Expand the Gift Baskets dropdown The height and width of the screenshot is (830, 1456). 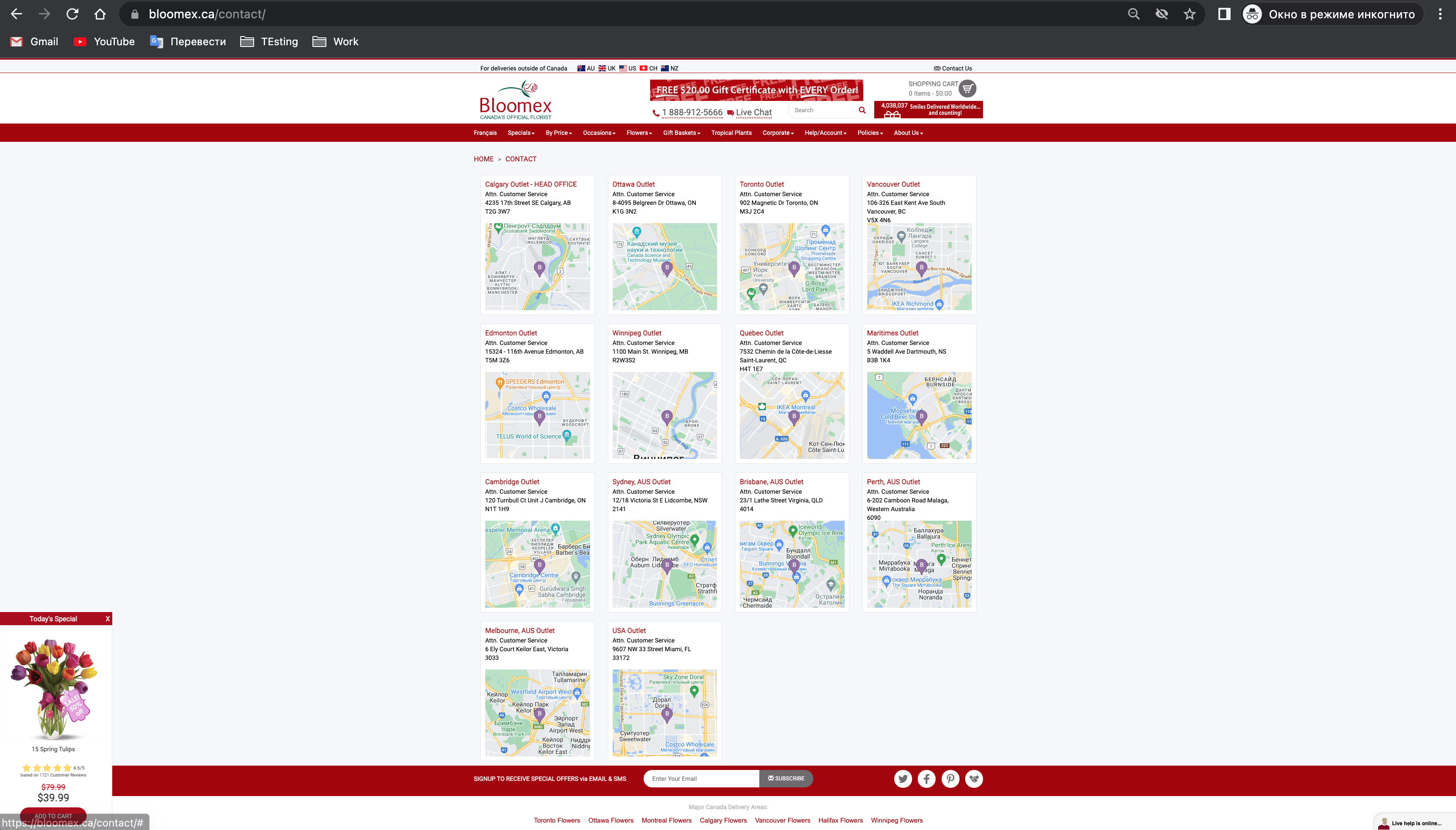point(682,133)
